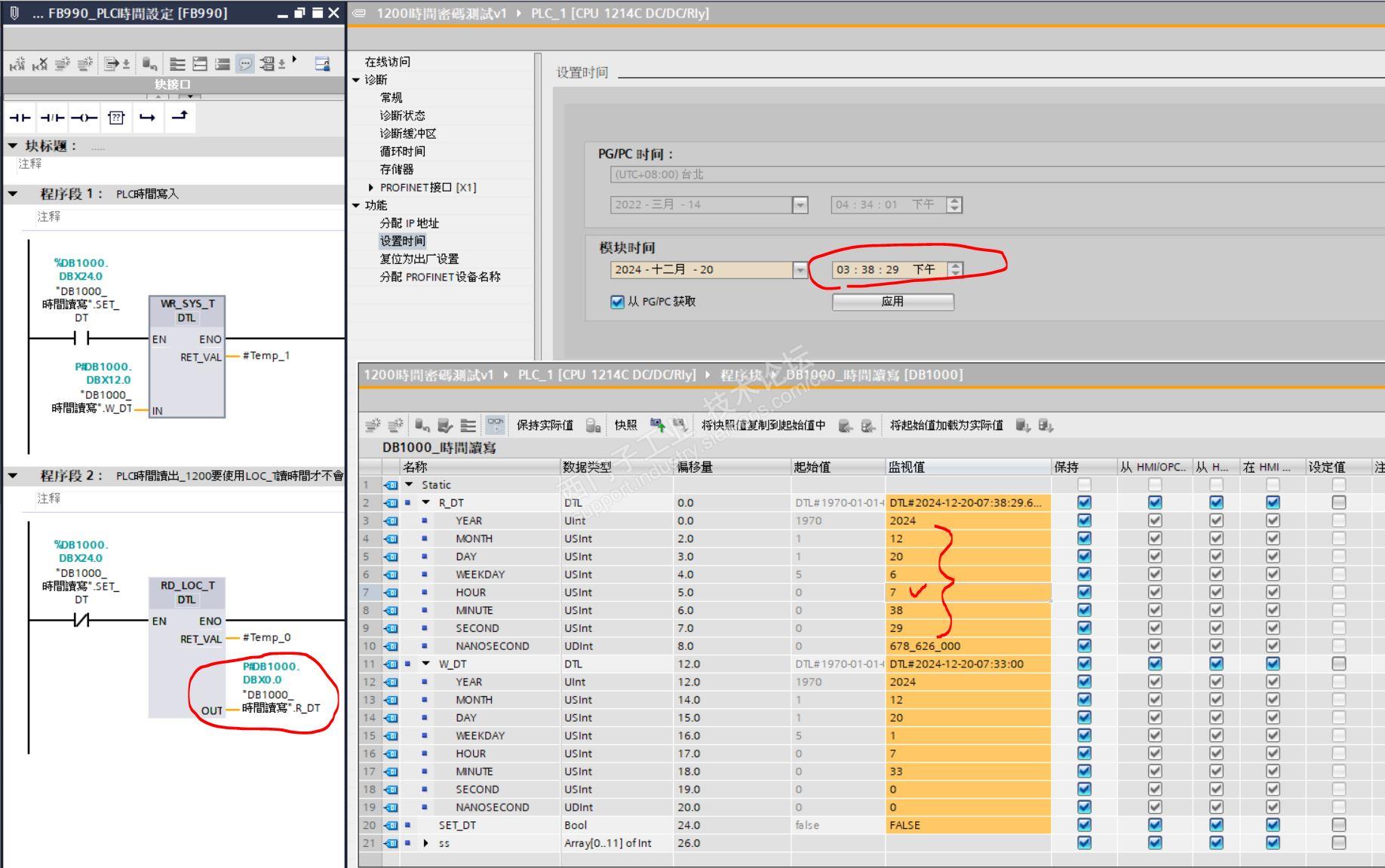The height and width of the screenshot is (868, 1385).
Task: Insert an output coil element
Action: tap(84, 118)
